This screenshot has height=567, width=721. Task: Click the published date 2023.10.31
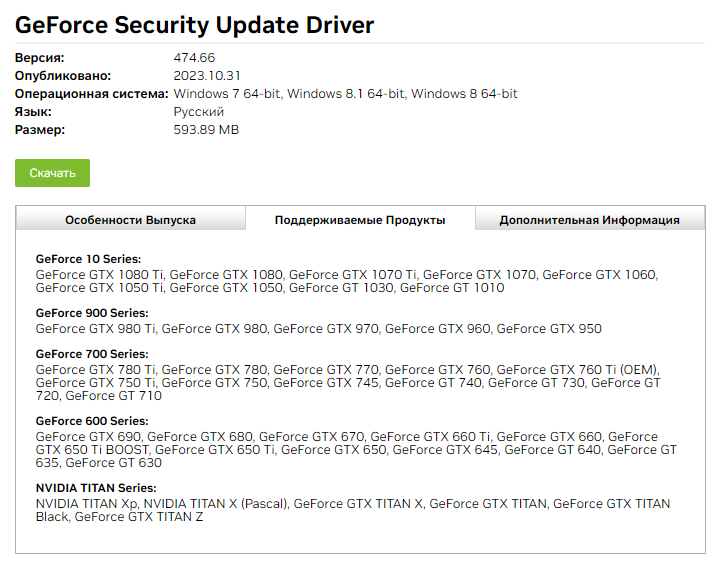pyautogui.click(x=207, y=75)
